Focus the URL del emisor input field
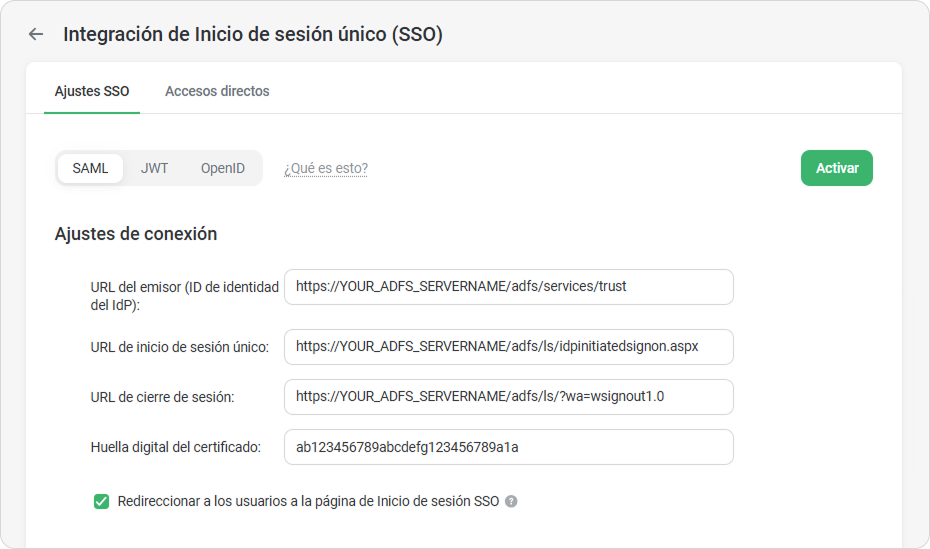Screen dimensions: 930x549 (x=509, y=287)
